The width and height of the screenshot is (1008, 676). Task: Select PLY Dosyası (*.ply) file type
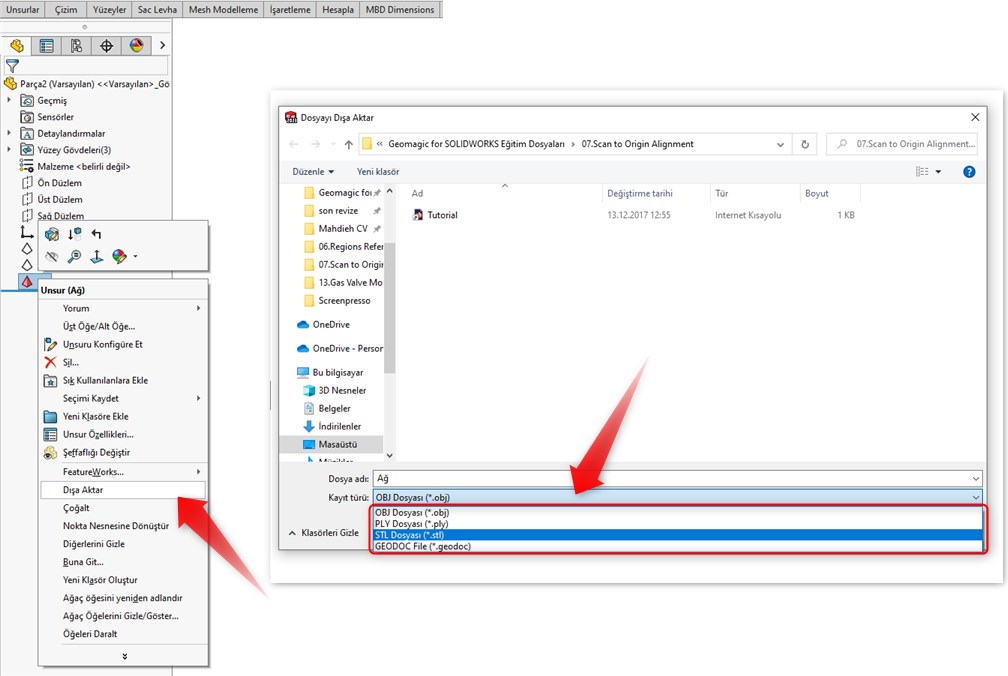point(678,524)
